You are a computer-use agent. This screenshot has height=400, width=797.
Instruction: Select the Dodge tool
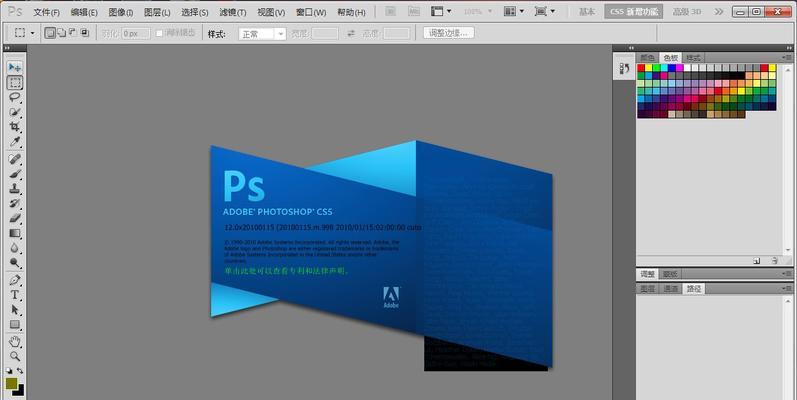tap(15, 263)
